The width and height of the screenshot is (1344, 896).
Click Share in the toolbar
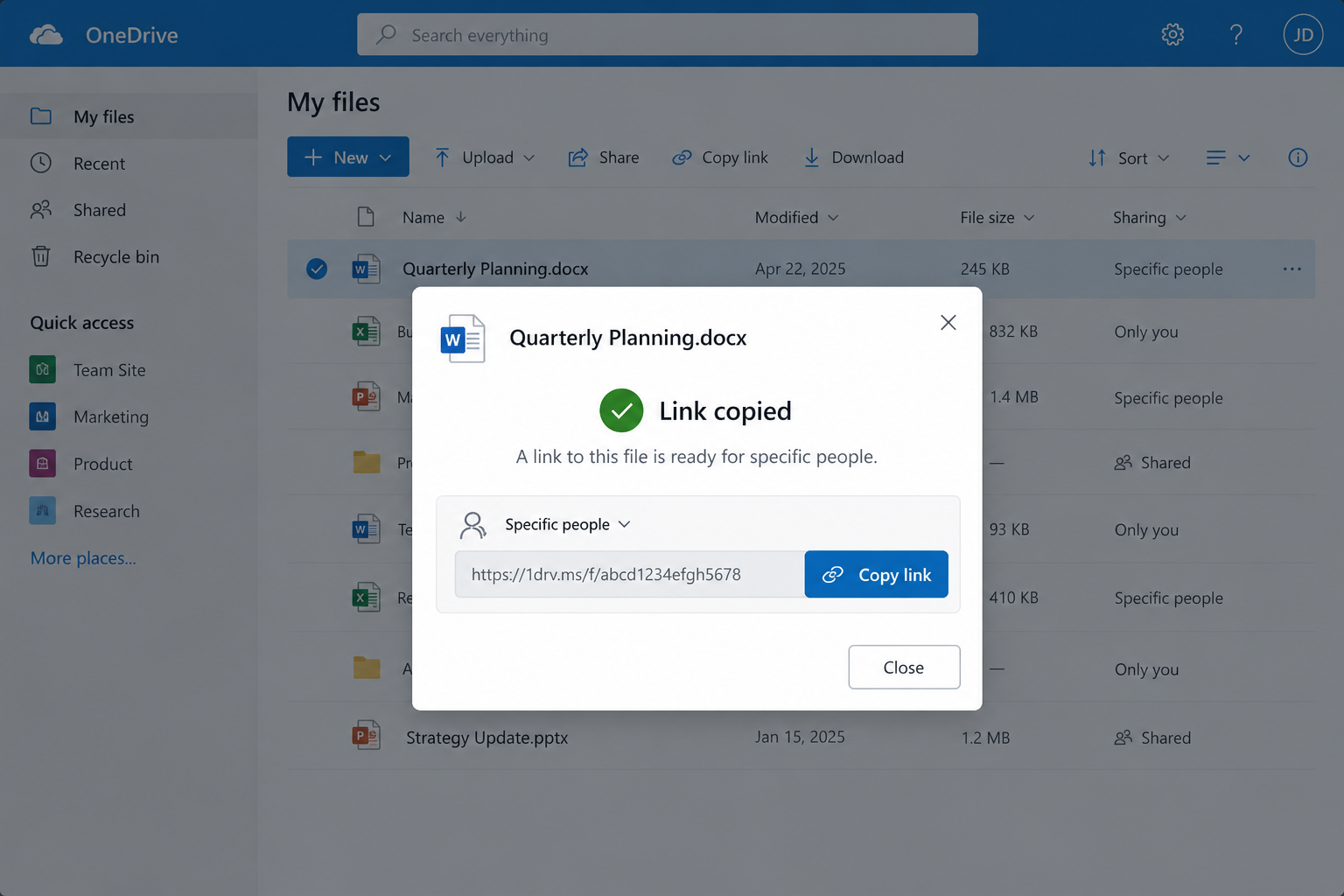604,157
